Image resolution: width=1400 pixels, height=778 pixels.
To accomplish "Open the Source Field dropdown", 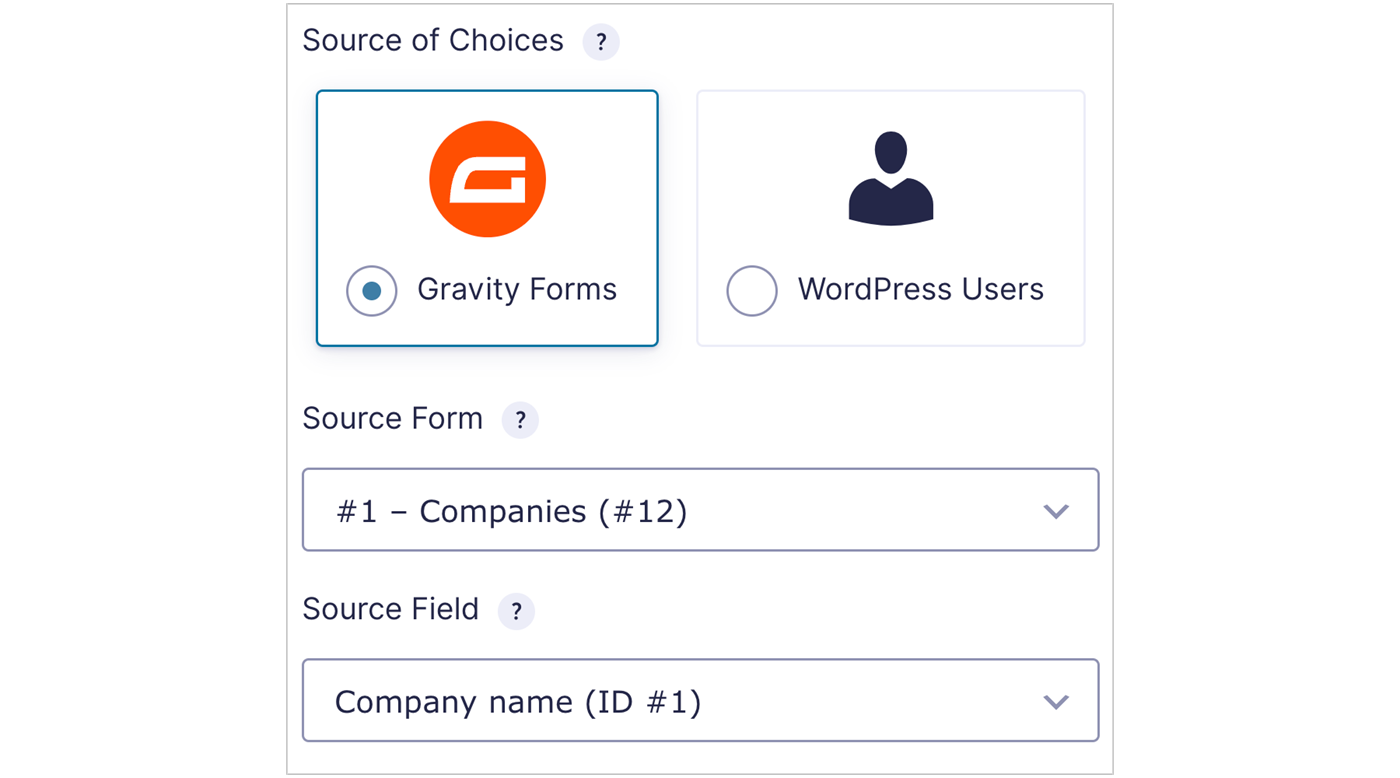I will (x=700, y=700).
